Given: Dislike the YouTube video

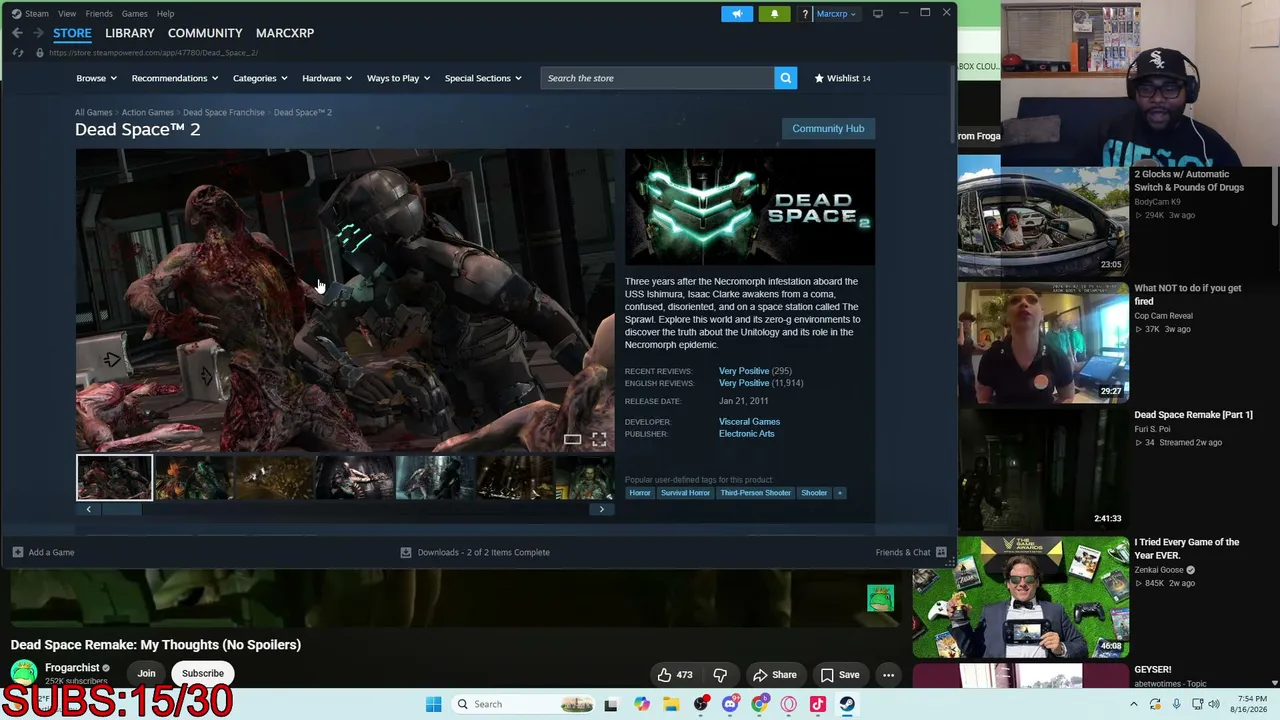Looking at the screenshot, I should 720,675.
